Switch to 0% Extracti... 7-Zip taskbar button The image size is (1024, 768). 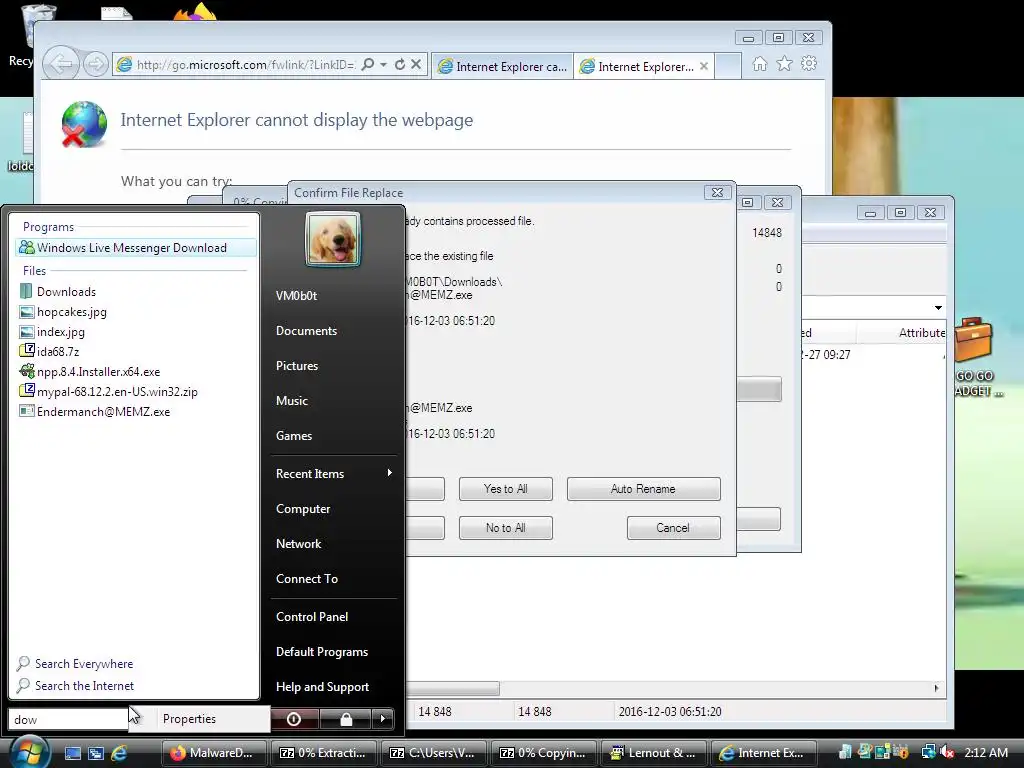pos(325,753)
